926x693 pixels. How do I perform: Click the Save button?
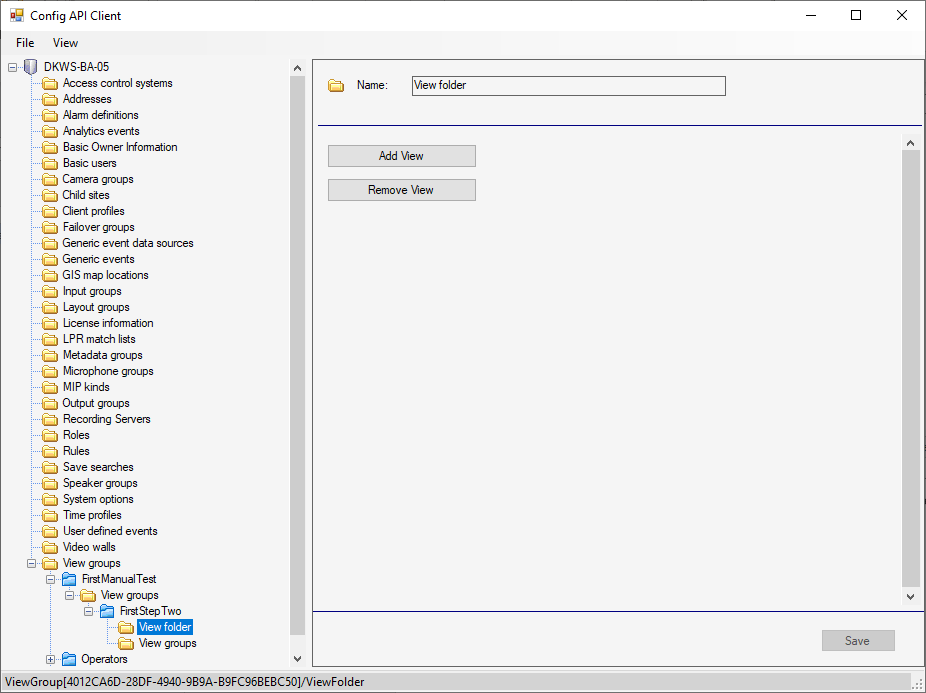(x=857, y=641)
